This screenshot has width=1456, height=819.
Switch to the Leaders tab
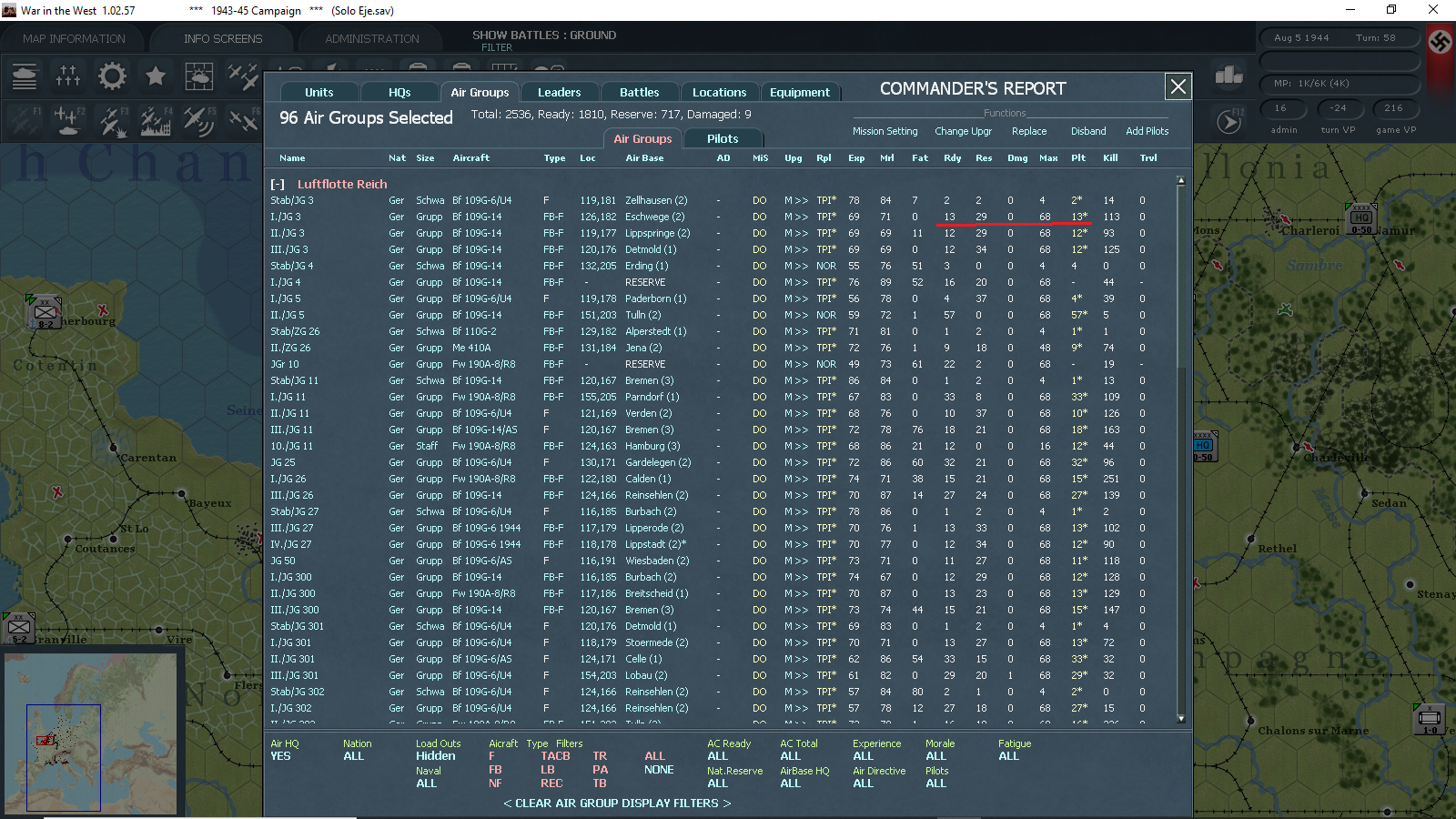pos(559,92)
